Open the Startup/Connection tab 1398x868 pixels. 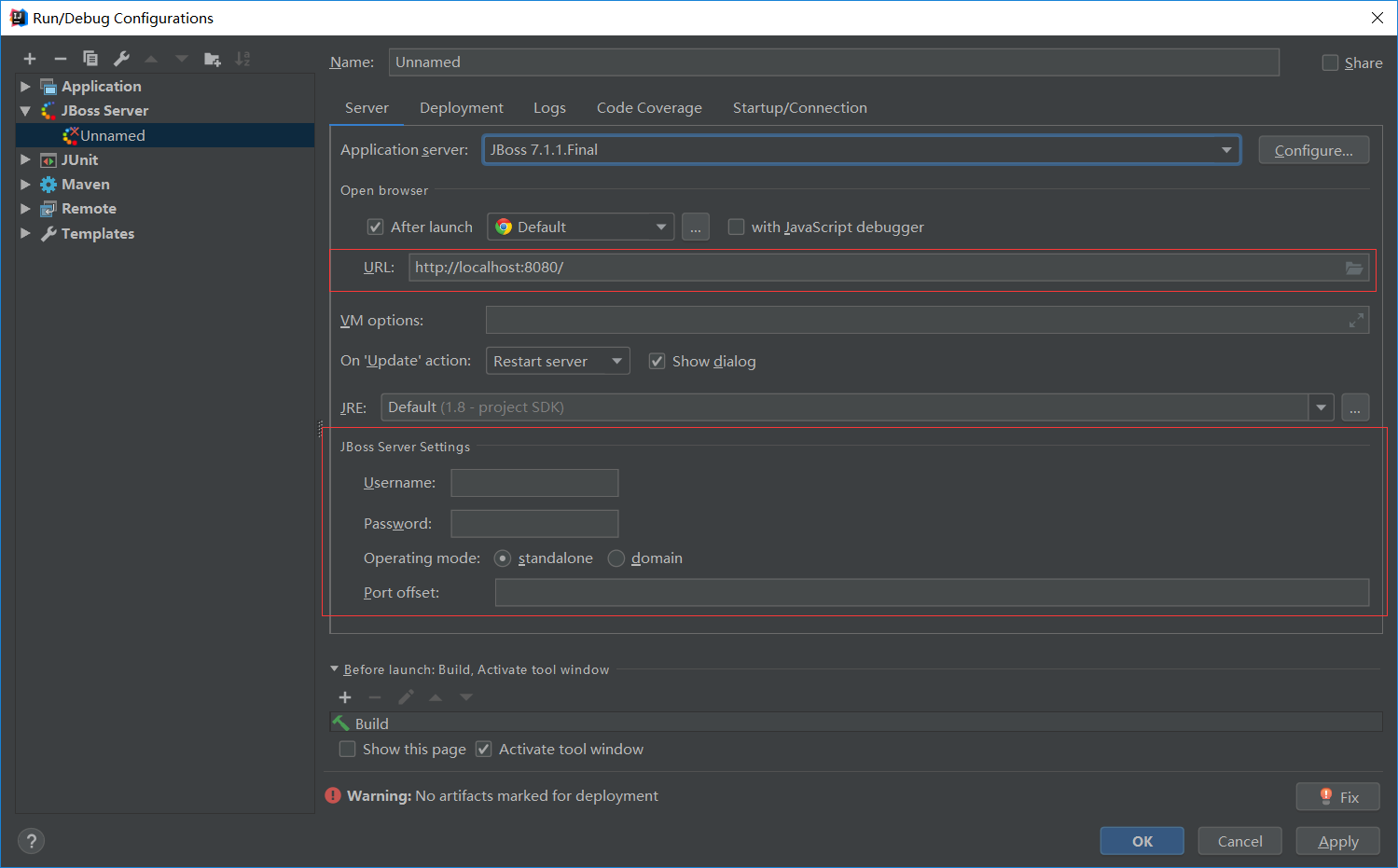point(799,107)
